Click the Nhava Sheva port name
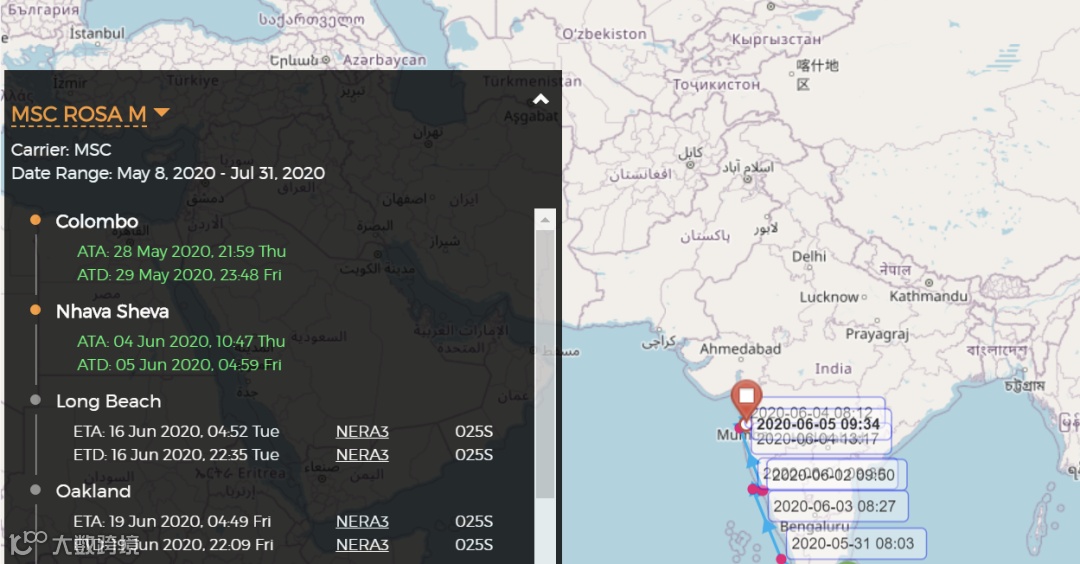Image resolution: width=1080 pixels, height=564 pixels. [112, 312]
